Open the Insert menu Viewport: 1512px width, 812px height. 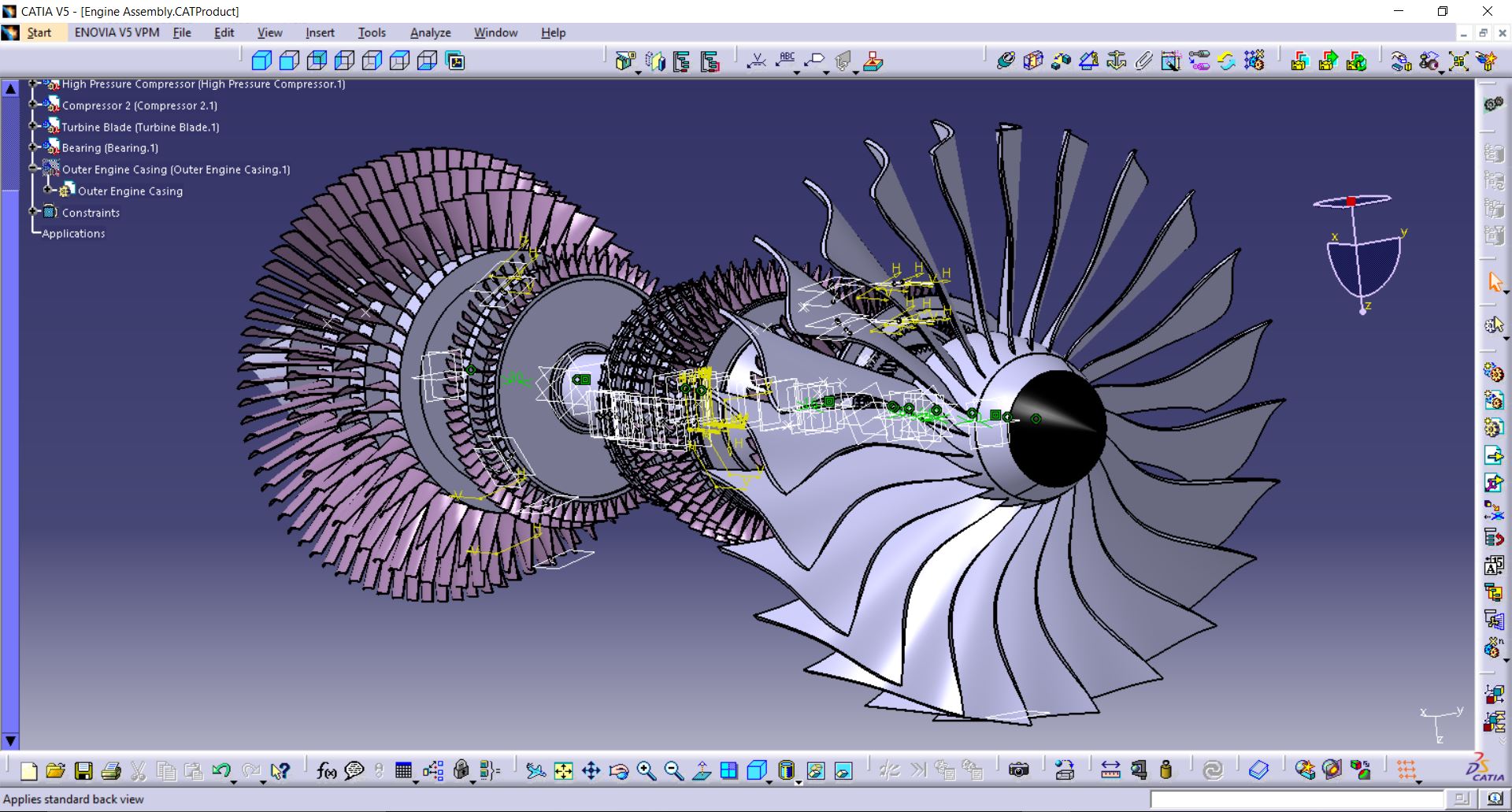[320, 32]
